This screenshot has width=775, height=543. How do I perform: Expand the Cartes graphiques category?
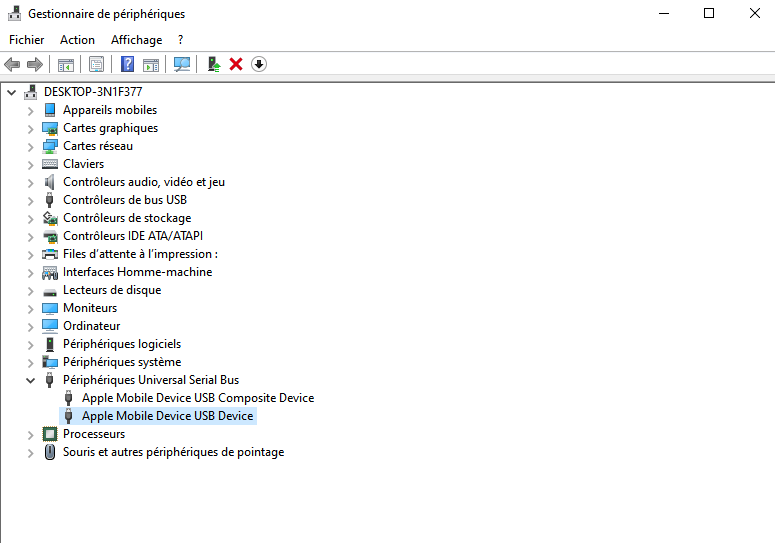click(31, 128)
